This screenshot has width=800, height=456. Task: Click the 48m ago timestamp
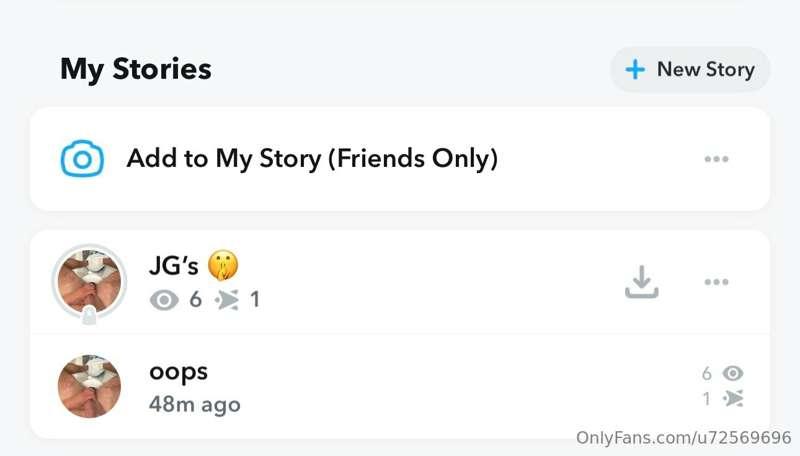pos(194,404)
